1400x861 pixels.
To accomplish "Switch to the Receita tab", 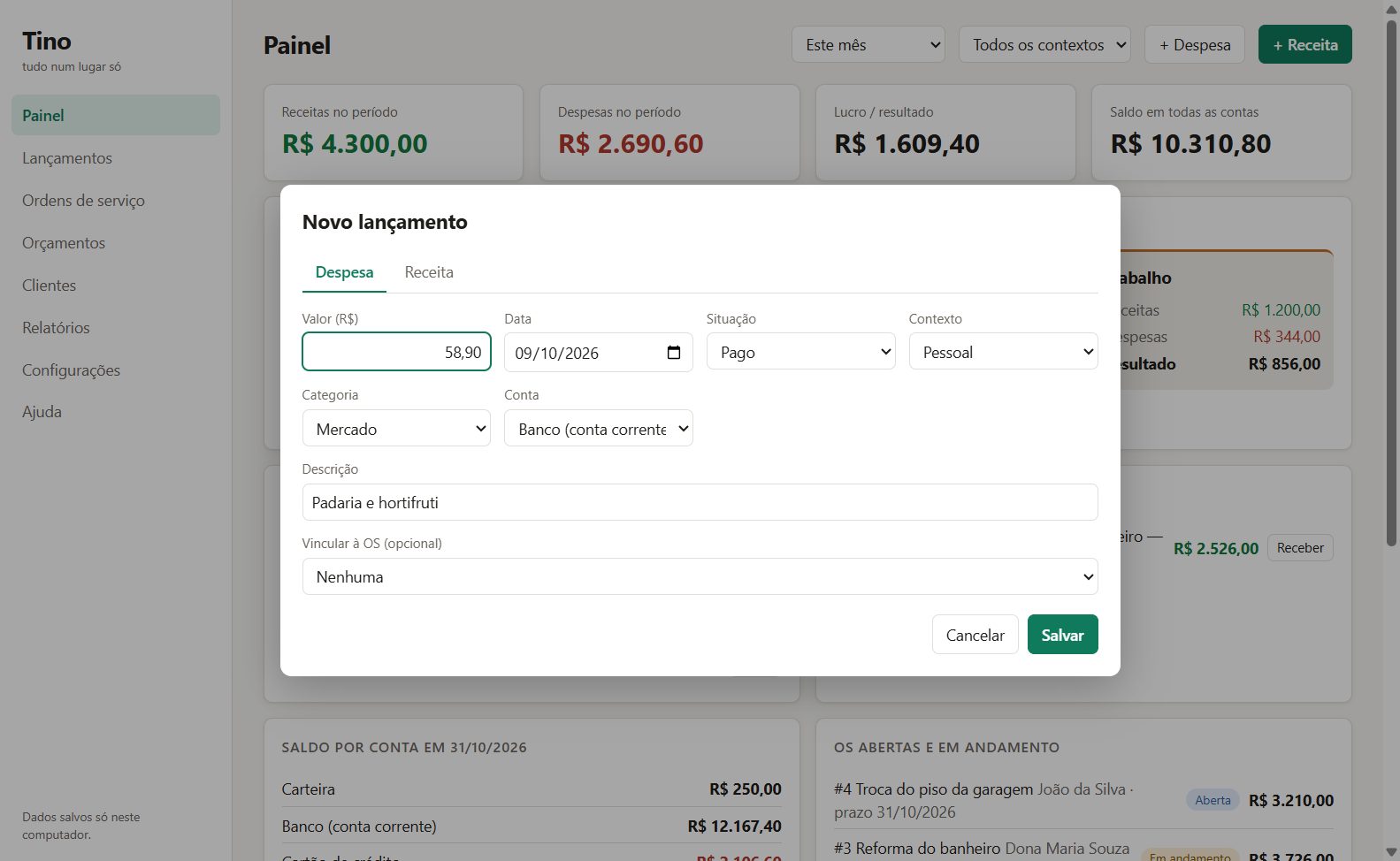I will (x=429, y=272).
